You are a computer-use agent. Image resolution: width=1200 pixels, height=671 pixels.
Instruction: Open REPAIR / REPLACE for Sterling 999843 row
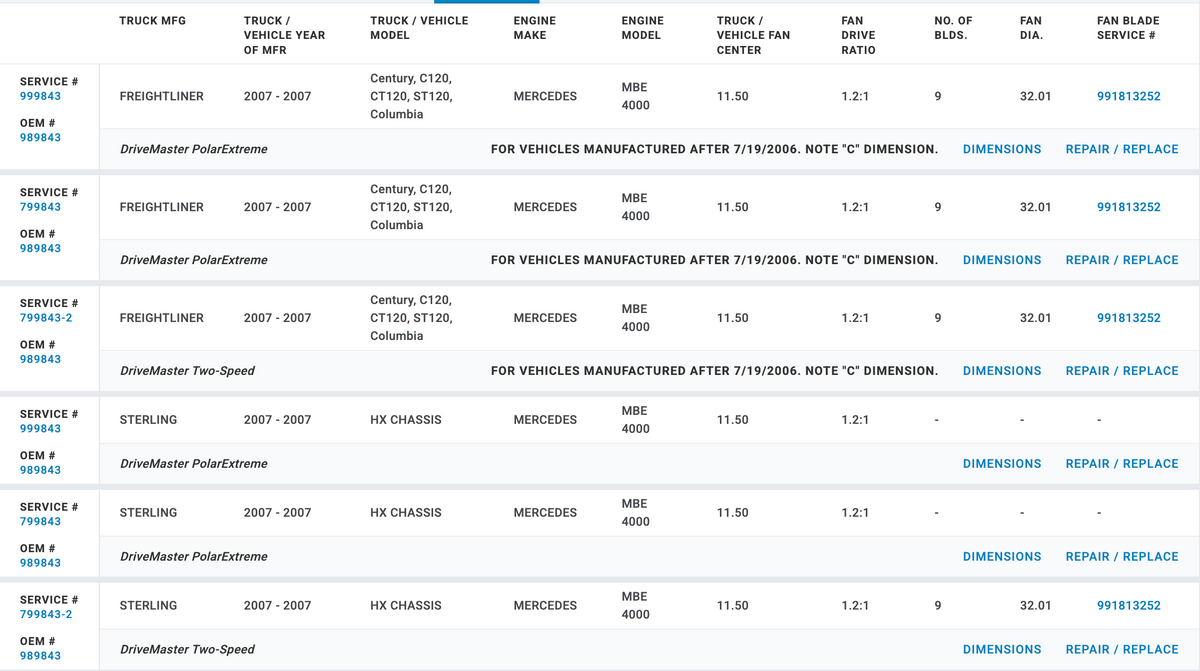[1122, 464]
